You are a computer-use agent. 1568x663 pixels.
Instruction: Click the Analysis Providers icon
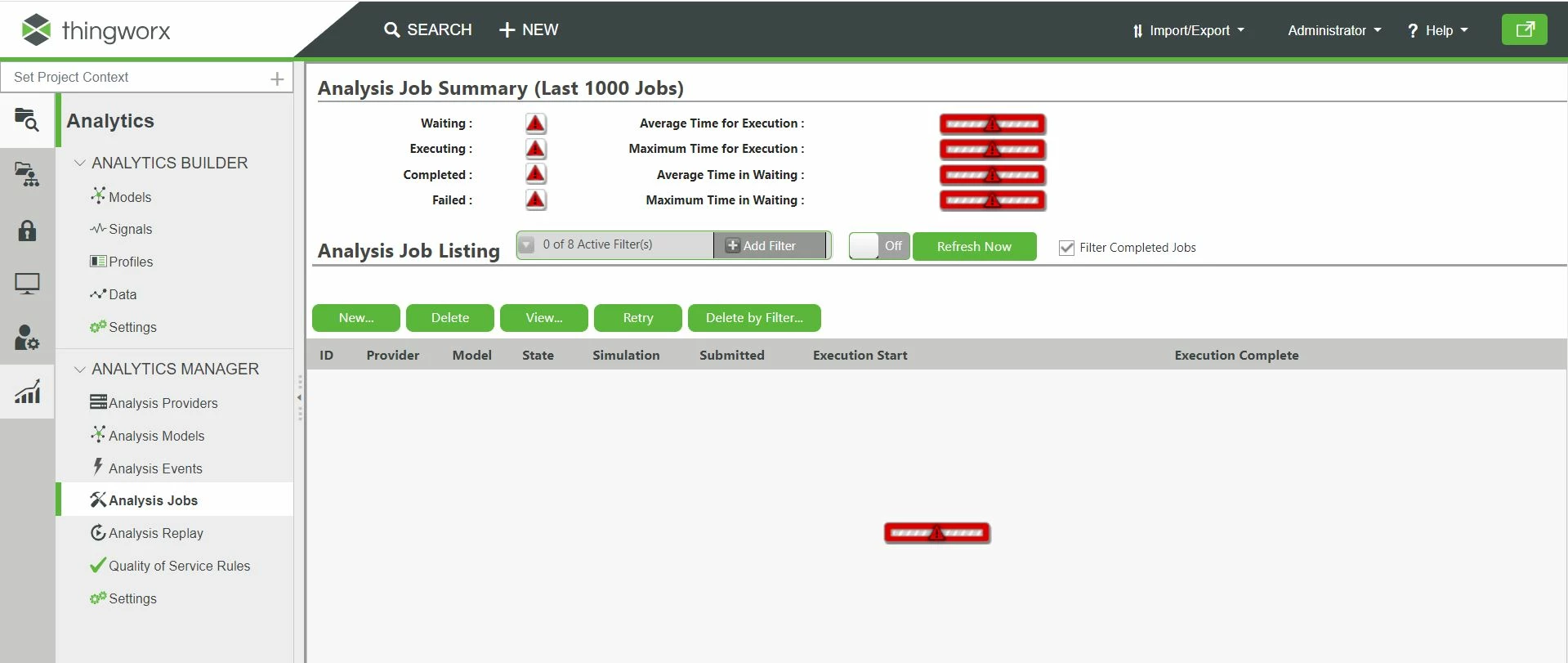[x=98, y=402]
